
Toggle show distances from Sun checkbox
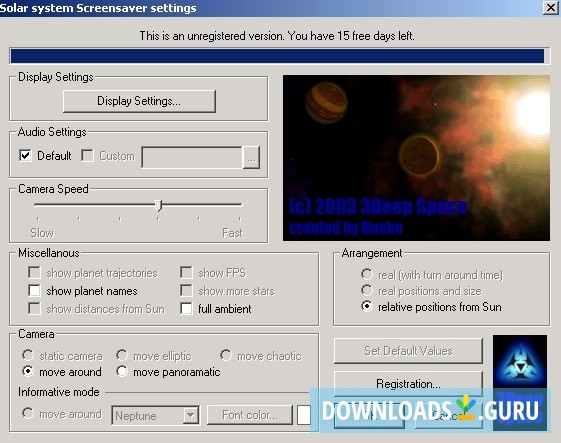(x=34, y=308)
